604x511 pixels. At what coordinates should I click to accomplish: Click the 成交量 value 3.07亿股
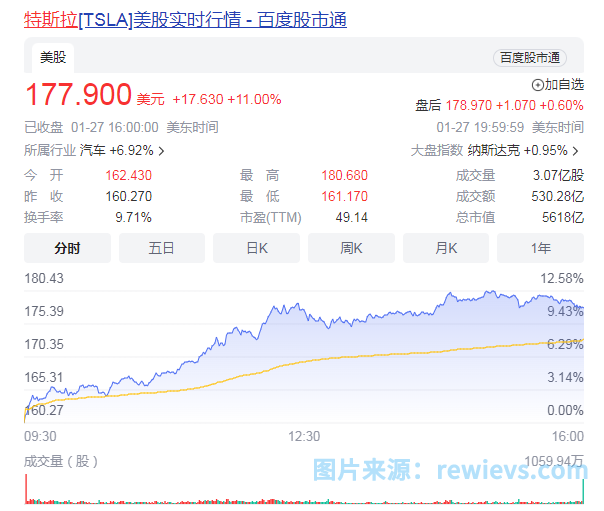coord(559,175)
